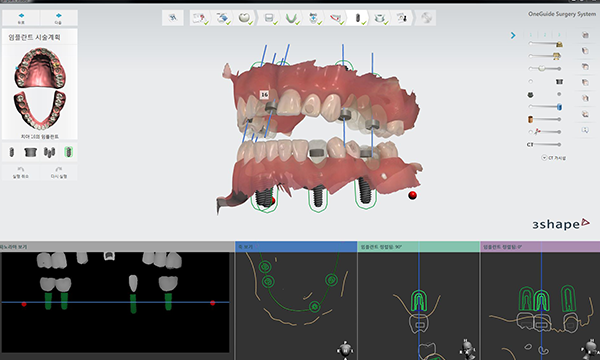Toggle the nerve visibility radio dot
The image size is (600, 360).
tap(530, 132)
